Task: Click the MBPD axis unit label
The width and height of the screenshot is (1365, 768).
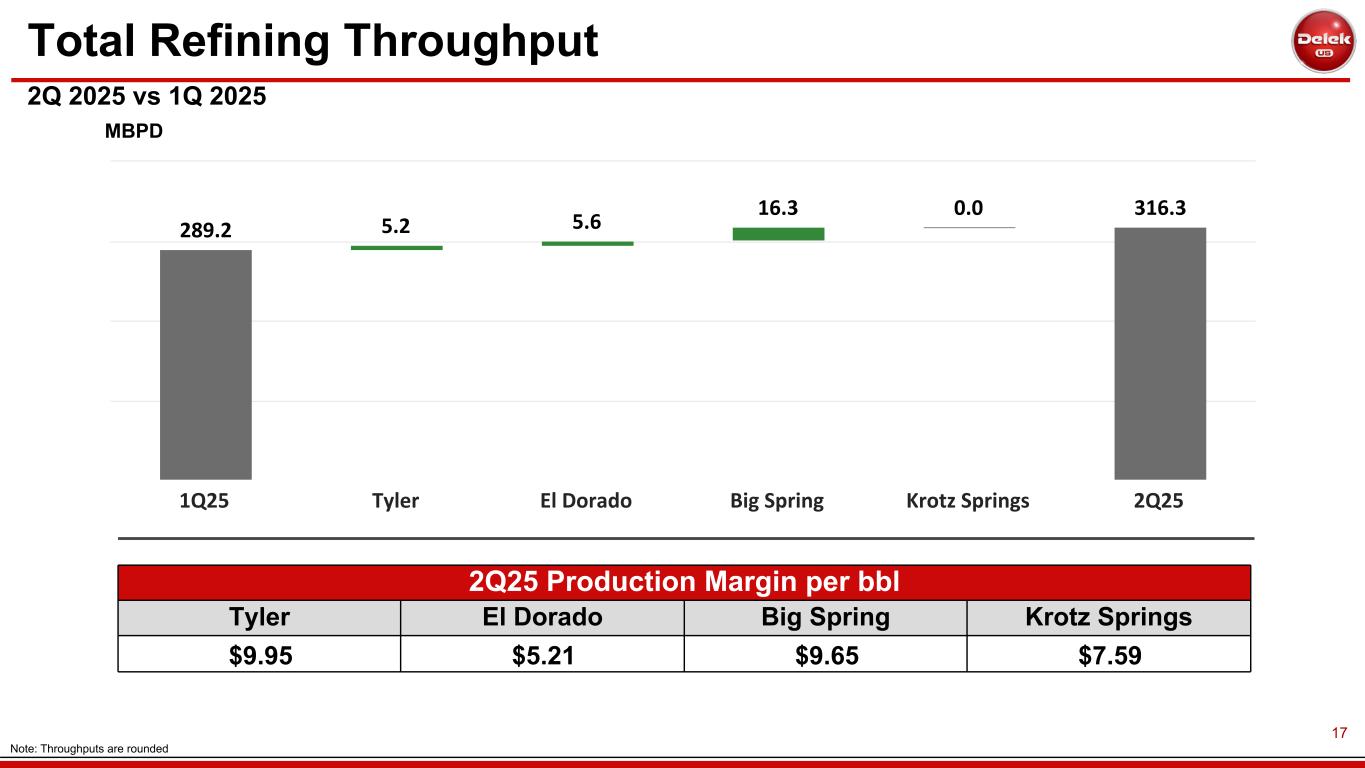Action: pyautogui.click(x=135, y=131)
